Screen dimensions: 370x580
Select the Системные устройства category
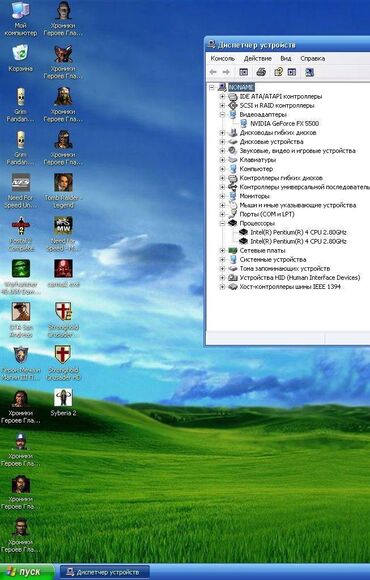tap(273, 260)
